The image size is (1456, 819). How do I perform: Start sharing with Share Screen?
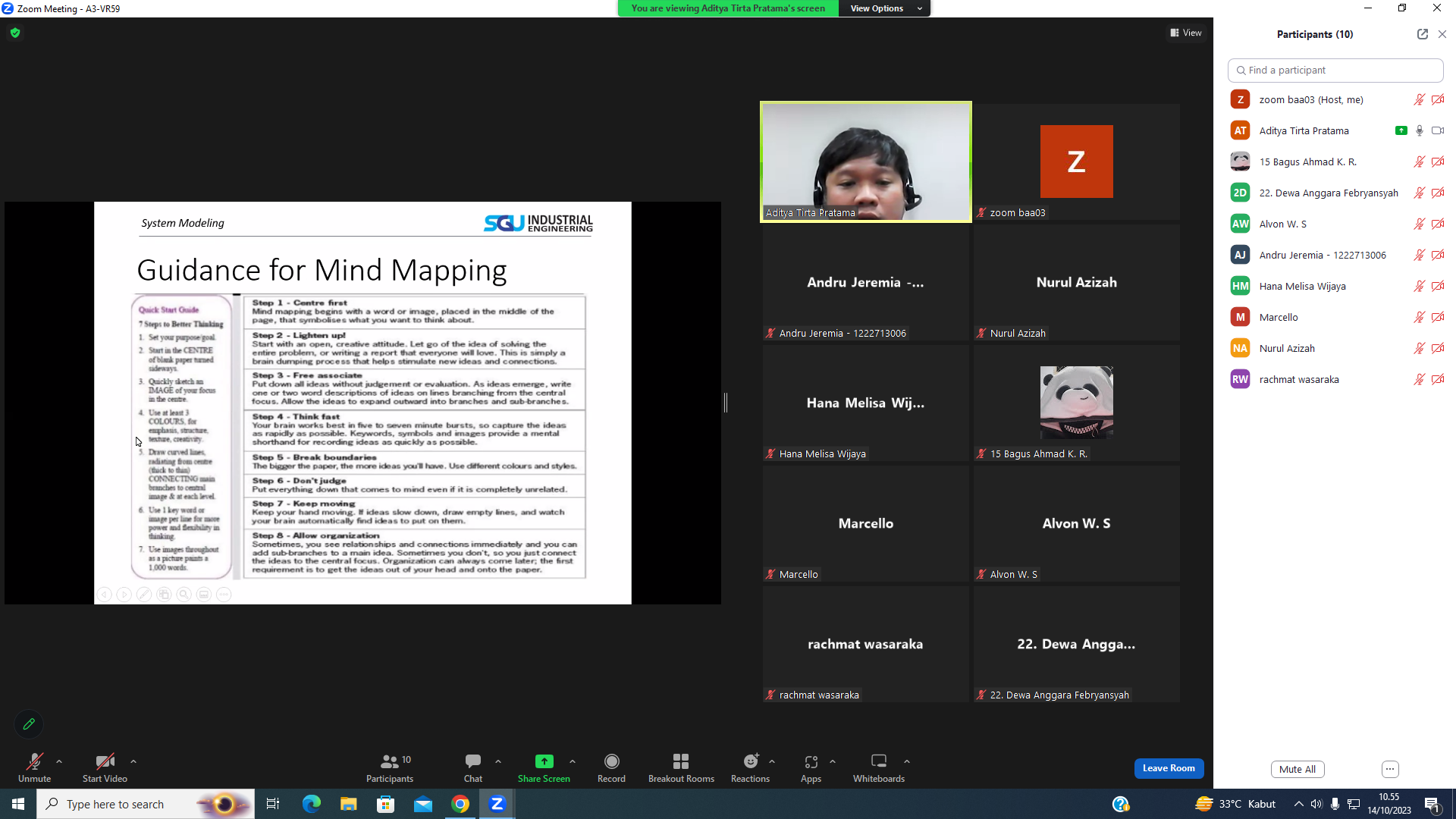pos(544,767)
